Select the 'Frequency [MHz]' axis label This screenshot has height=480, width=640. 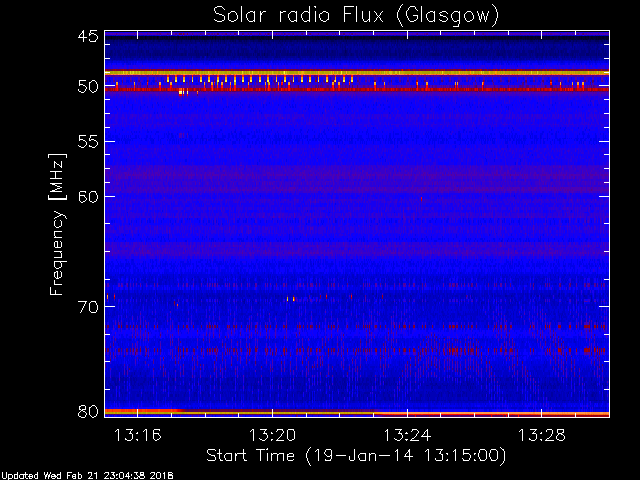57,224
